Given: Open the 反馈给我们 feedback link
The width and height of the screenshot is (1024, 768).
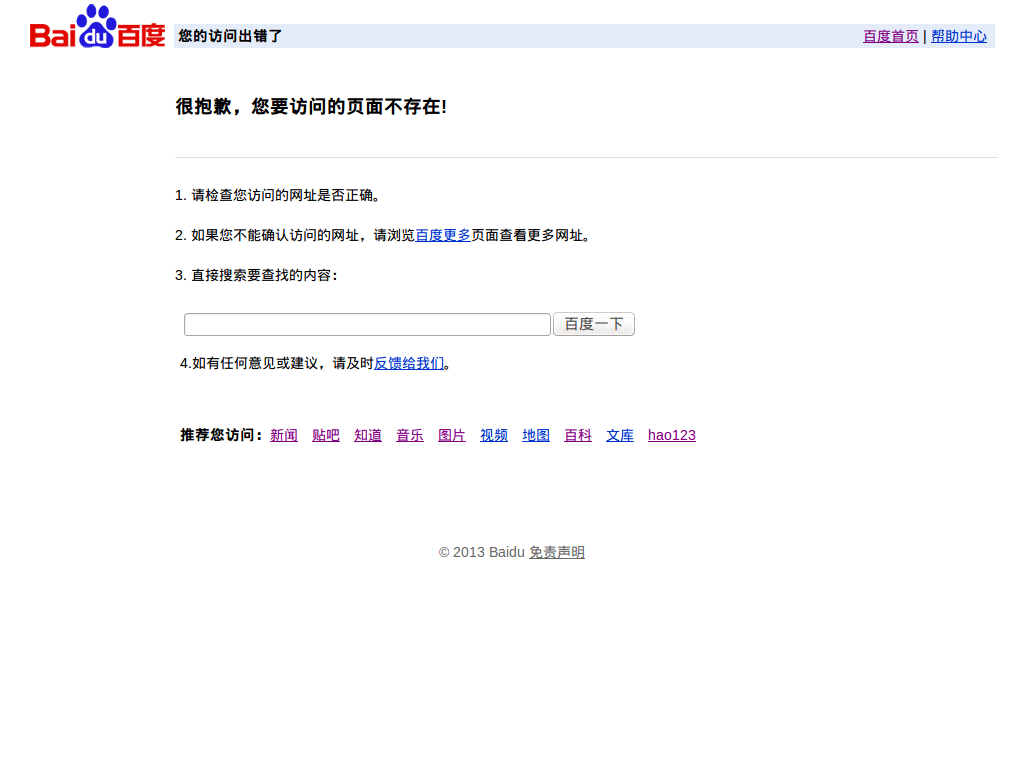Looking at the screenshot, I should pos(408,363).
